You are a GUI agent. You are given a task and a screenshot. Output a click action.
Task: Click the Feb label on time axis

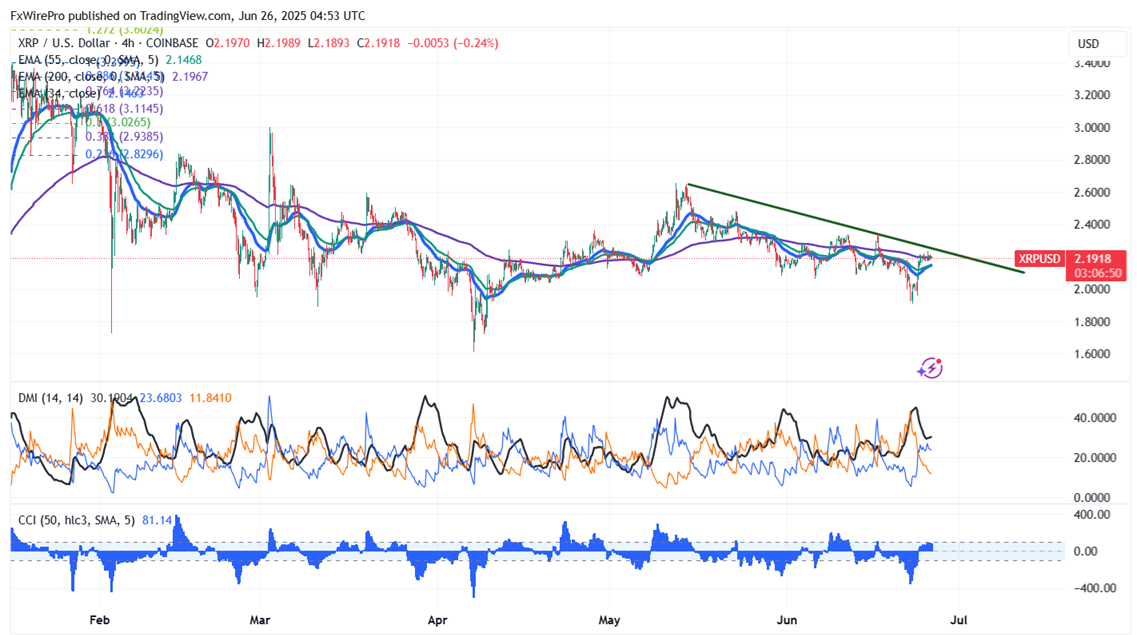pyautogui.click(x=99, y=620)
